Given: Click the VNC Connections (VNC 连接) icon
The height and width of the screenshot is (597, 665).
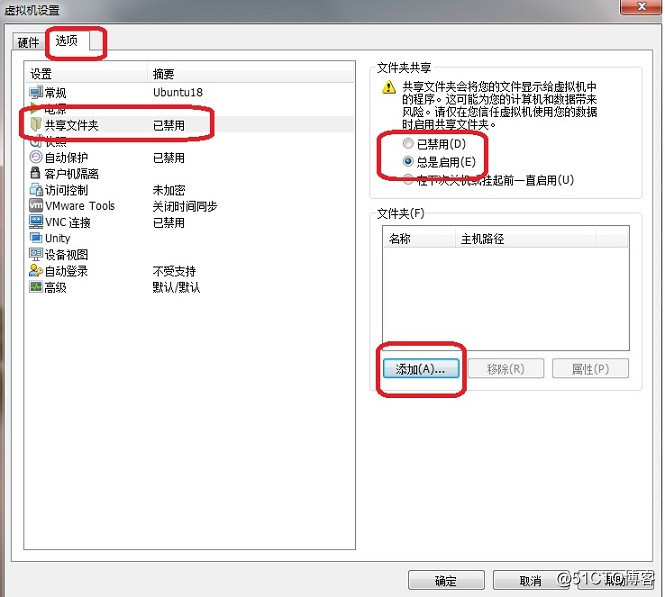Looking at the screenshot, I should [x=36, y=222].
